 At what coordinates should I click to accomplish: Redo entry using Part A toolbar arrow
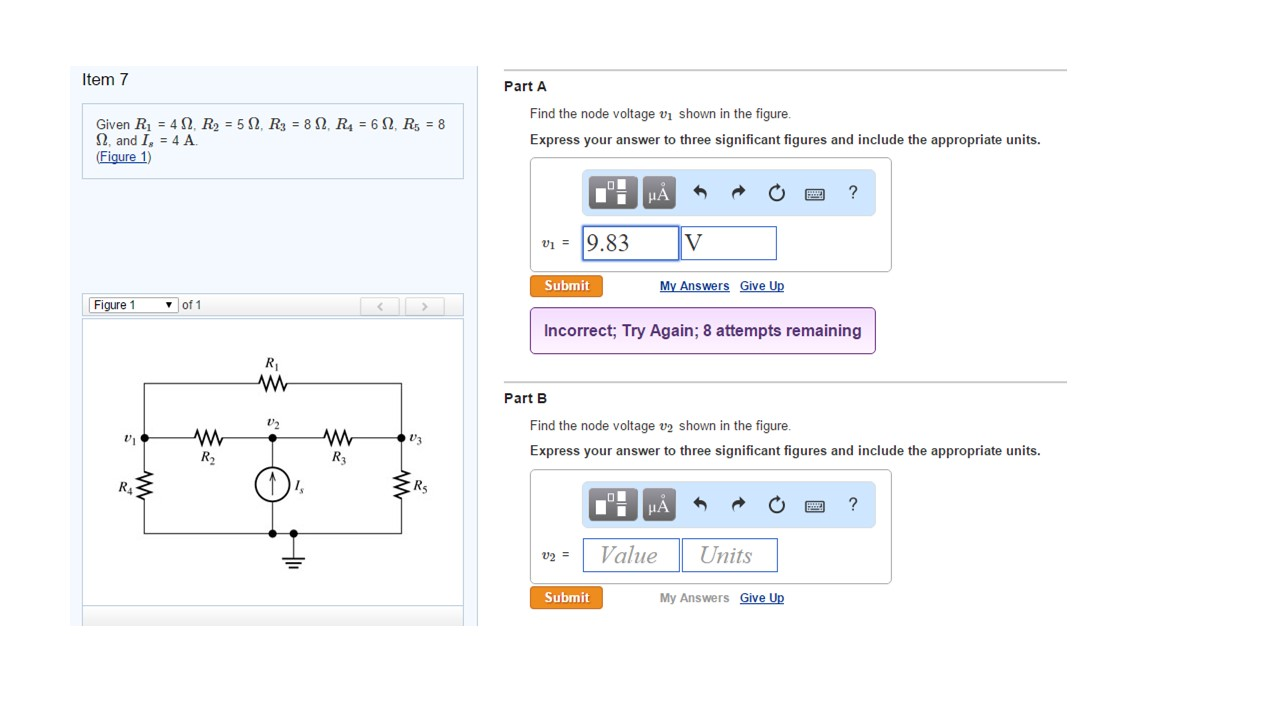point(738,192)
